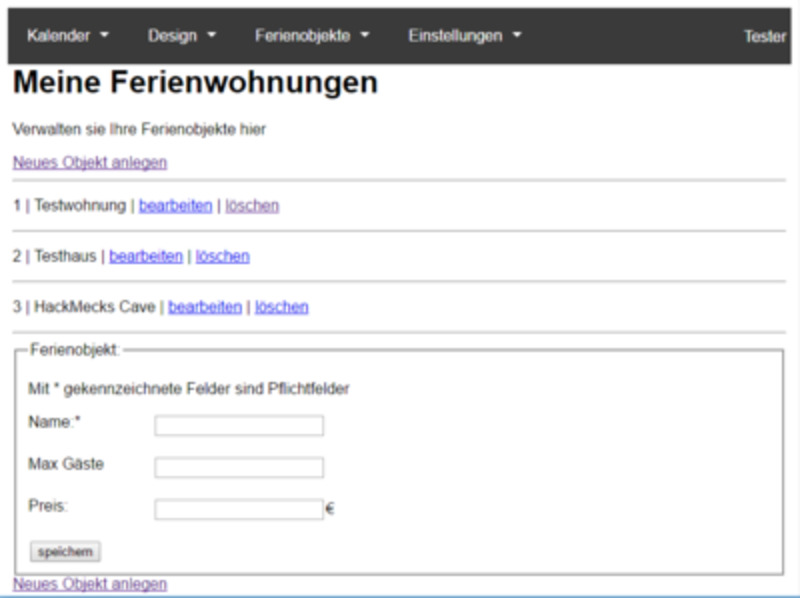800x598 pixels.
Task: Expand the Ferienobjekte dropdown arrow
Action: click(364, 36)
